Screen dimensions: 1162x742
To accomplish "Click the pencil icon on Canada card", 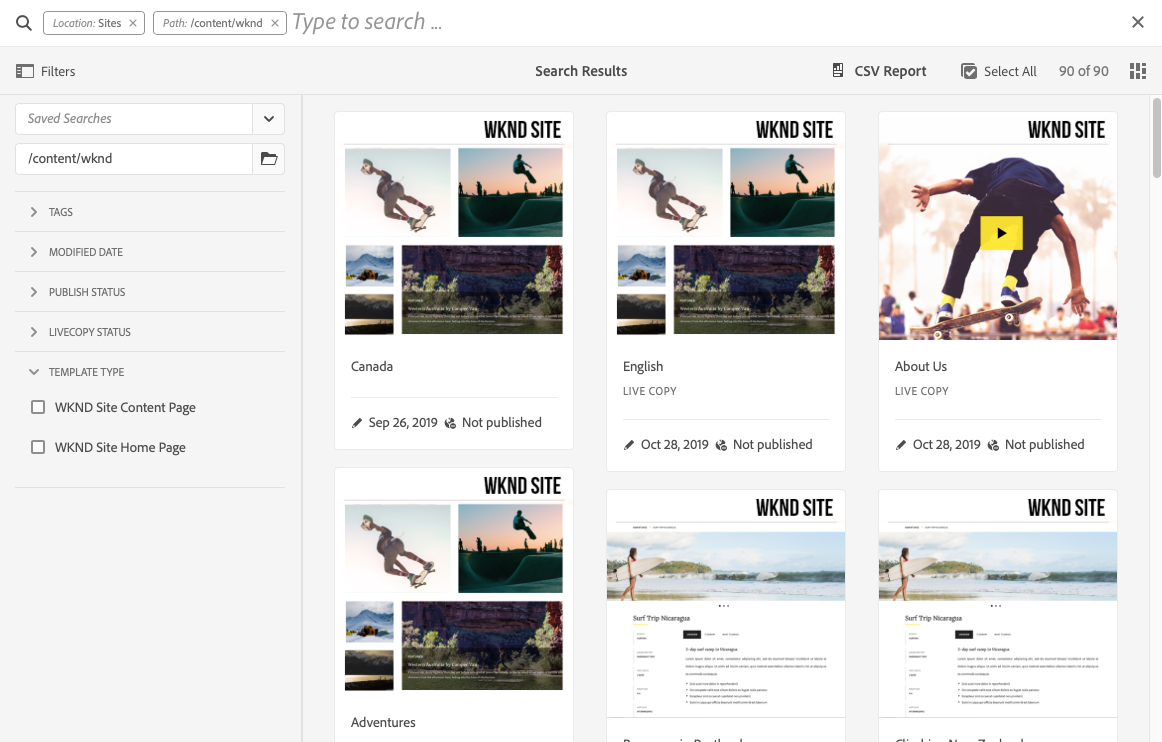I will tap(356, 423).
